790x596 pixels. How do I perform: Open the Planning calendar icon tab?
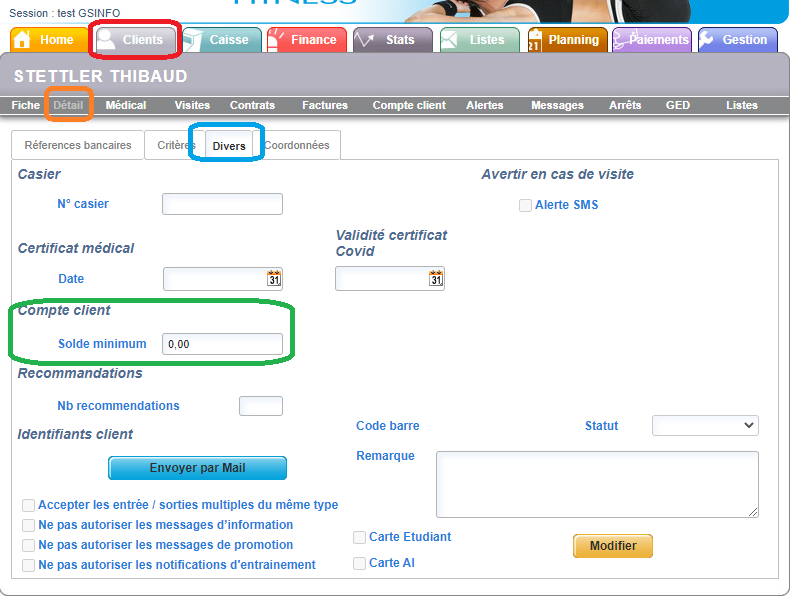point(566,40)
